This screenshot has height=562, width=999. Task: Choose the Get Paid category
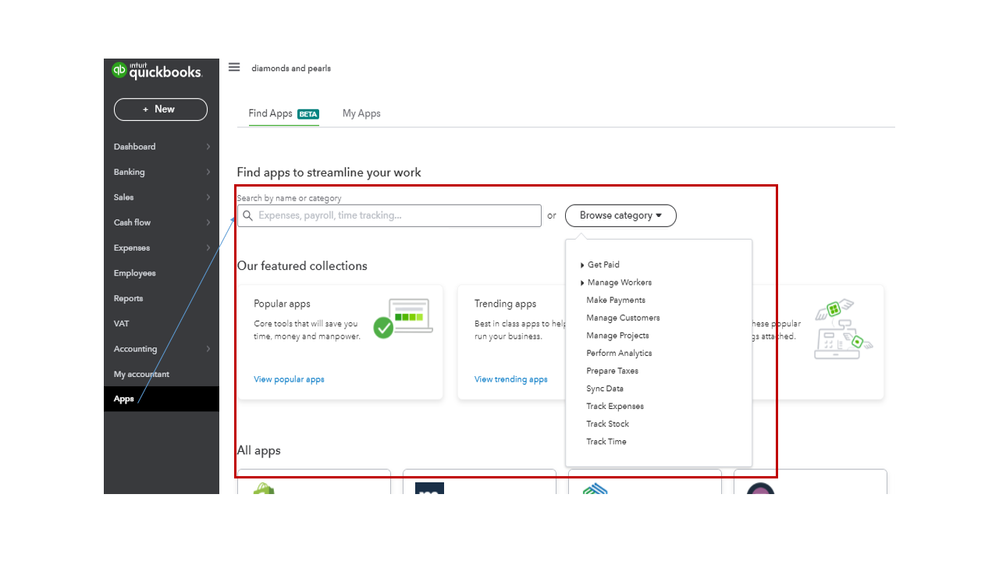pyautogui.click(x=603, y=264)
